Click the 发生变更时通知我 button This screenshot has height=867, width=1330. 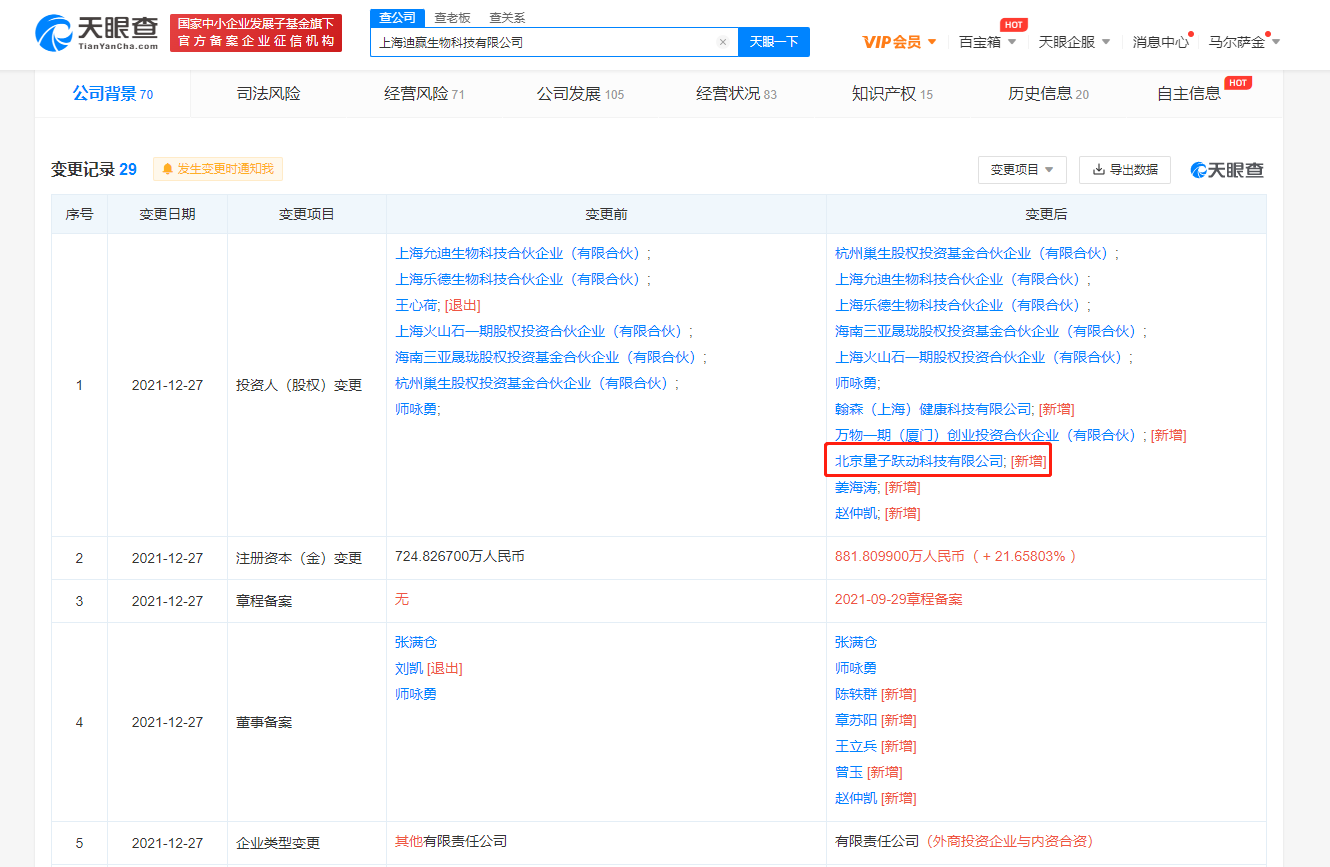pos(218,169)
